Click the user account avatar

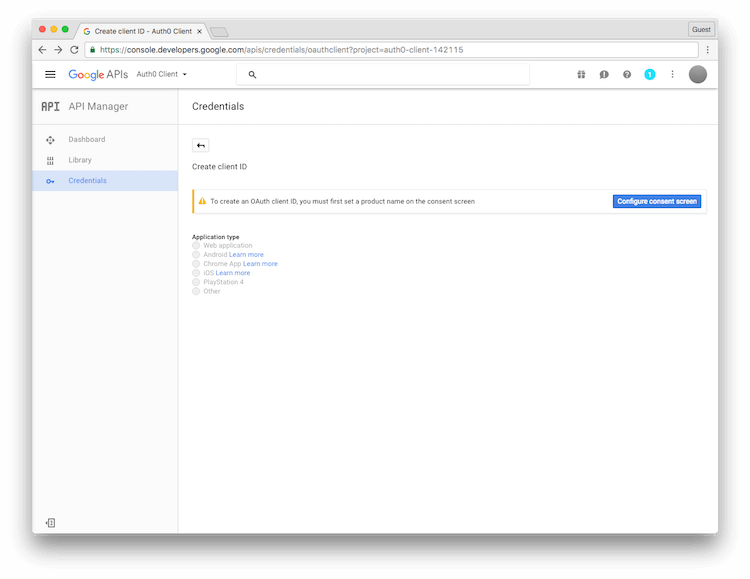698,74
